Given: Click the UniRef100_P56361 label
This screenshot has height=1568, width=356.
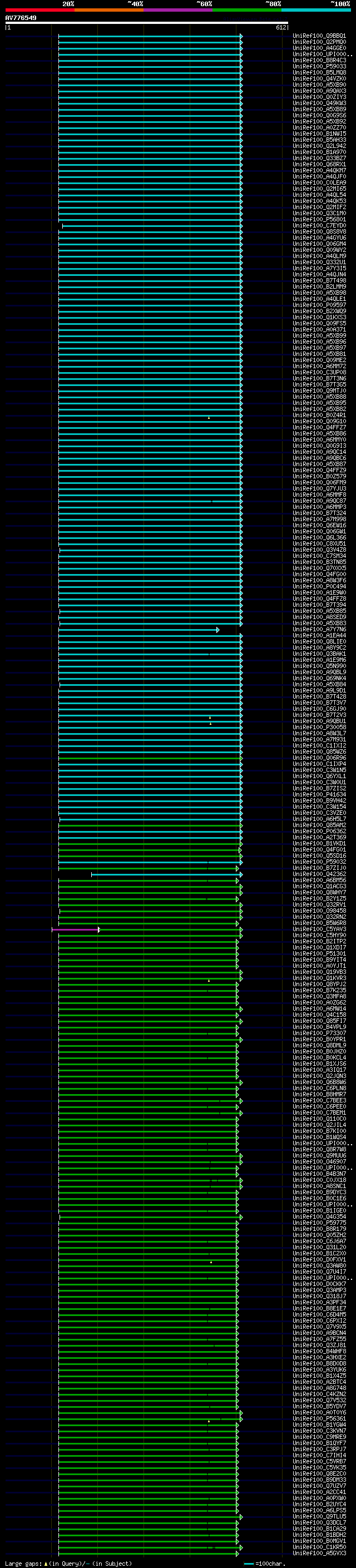Looking at the screenshot, I should coord(319,1419).
